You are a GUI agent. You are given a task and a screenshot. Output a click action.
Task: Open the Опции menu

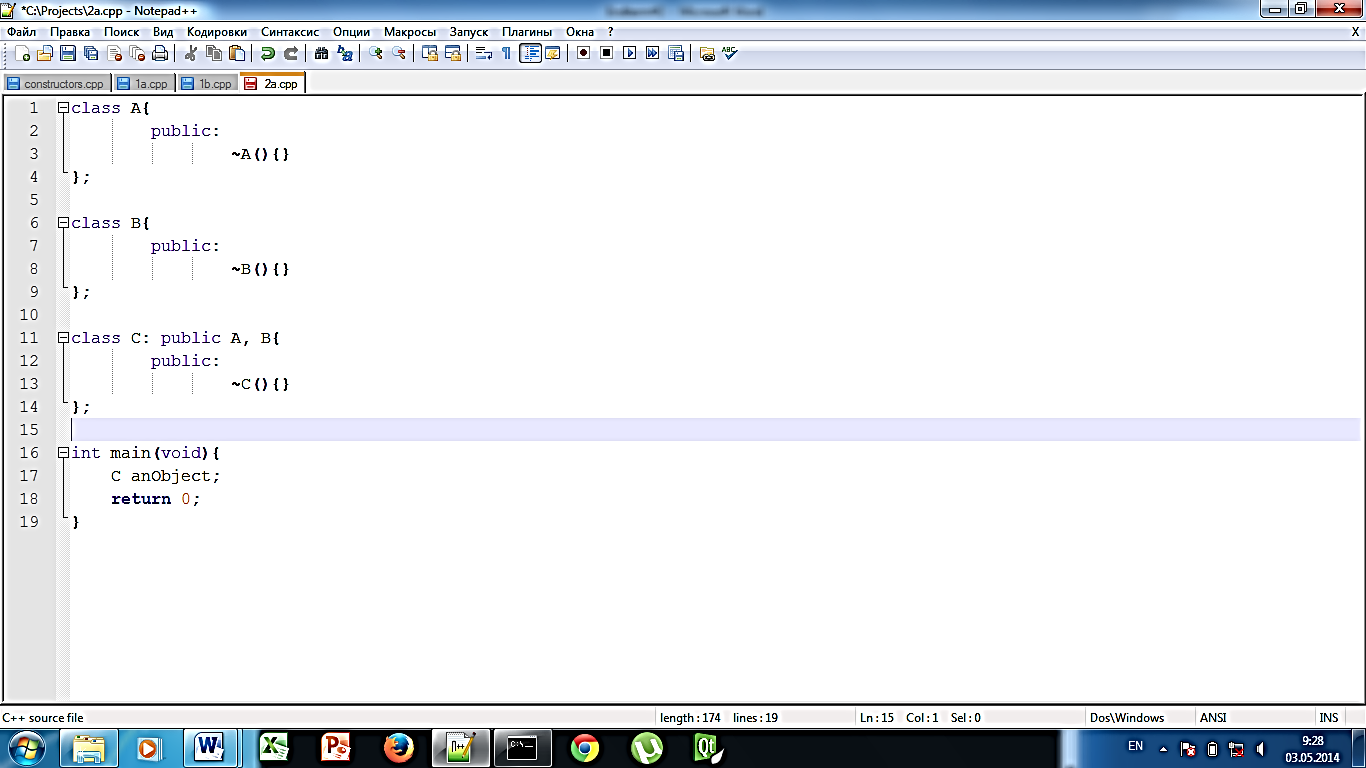pos(351,32)
